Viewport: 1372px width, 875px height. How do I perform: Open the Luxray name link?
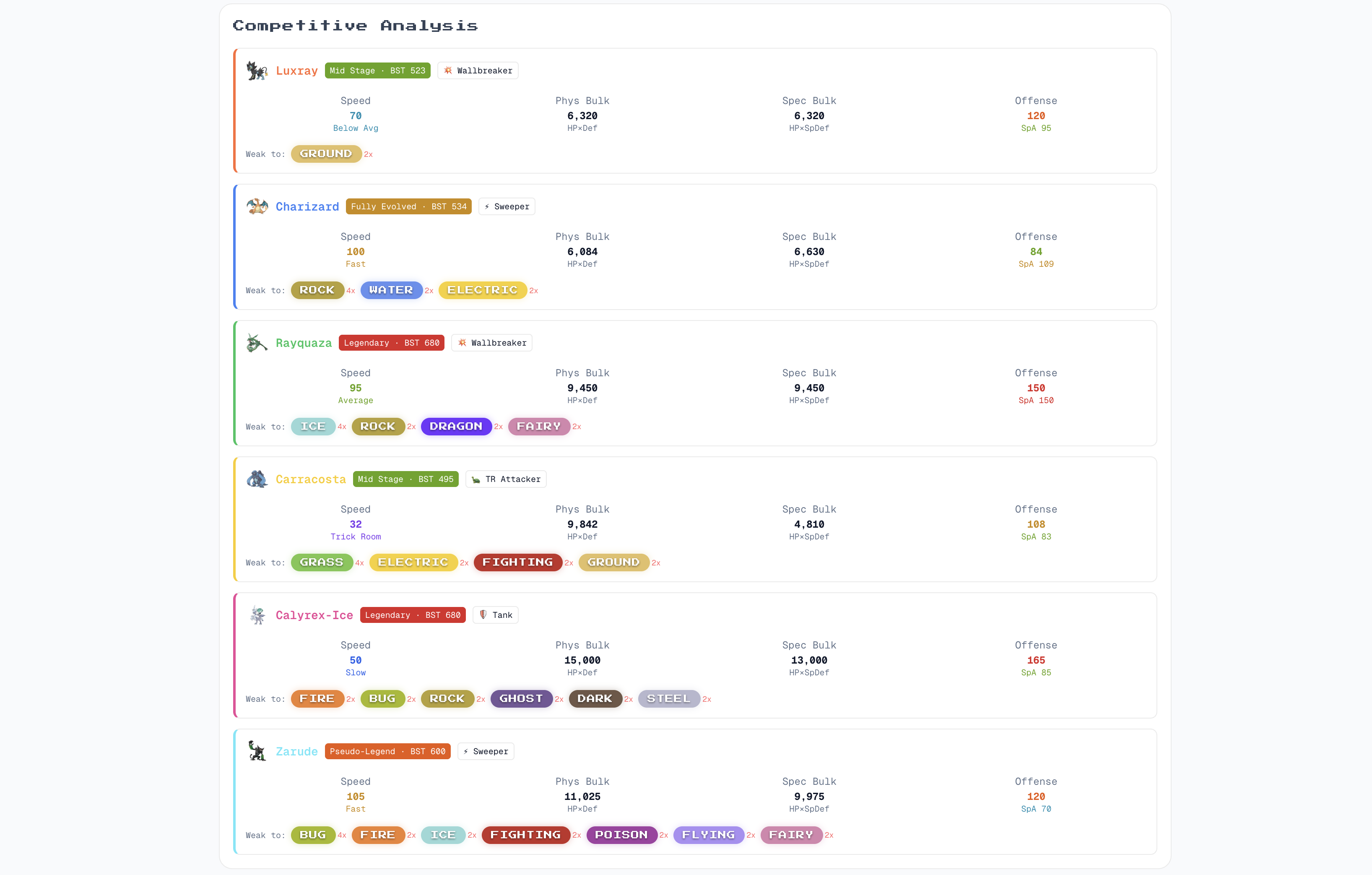(x=296, y=71)
